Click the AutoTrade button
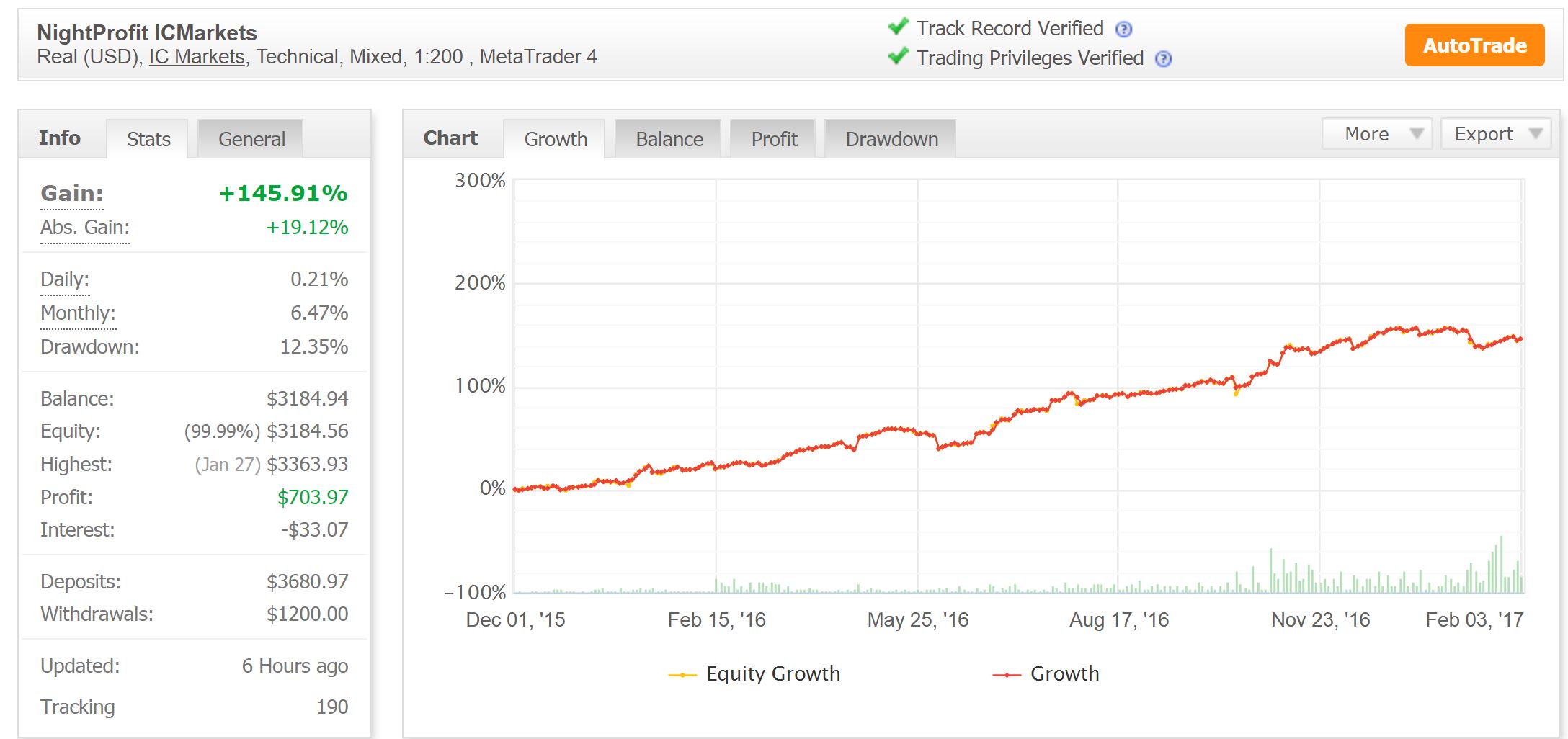The image size is (1568, 739). pos(1474,45)
